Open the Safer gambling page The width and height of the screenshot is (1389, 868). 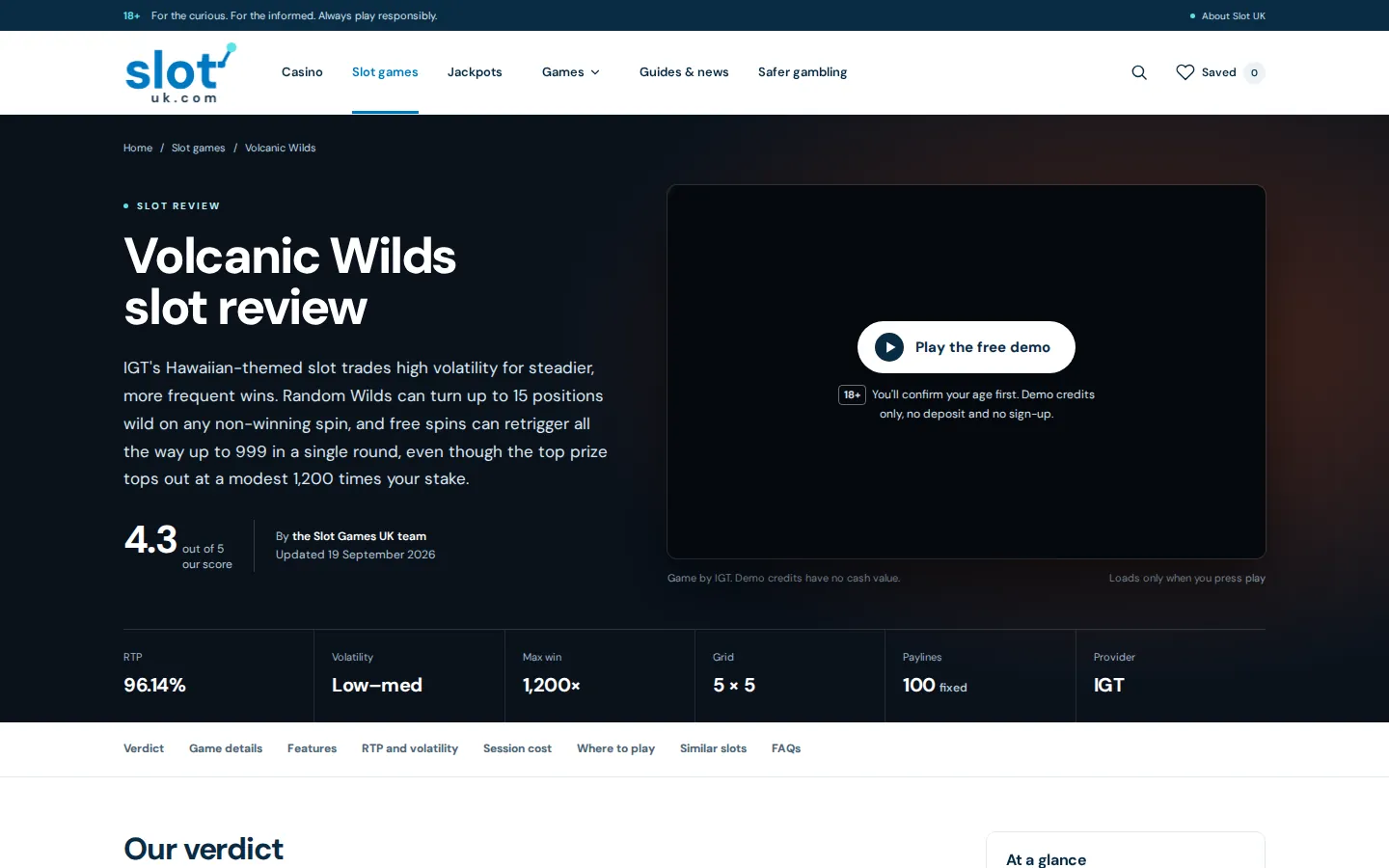(803, 72)
